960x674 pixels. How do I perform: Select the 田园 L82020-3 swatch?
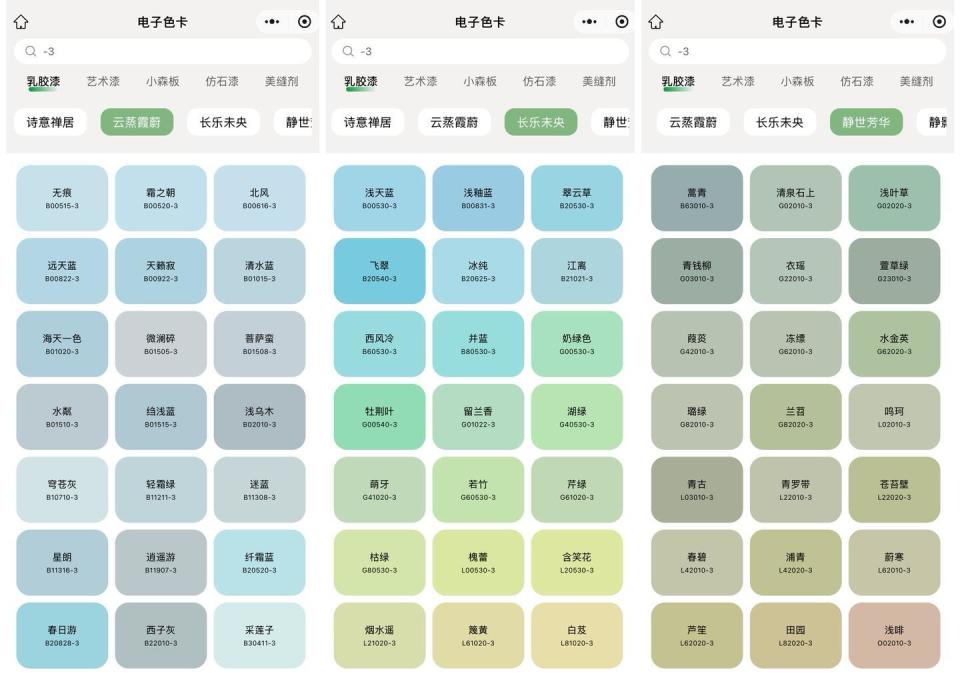(x=795, y=635)
